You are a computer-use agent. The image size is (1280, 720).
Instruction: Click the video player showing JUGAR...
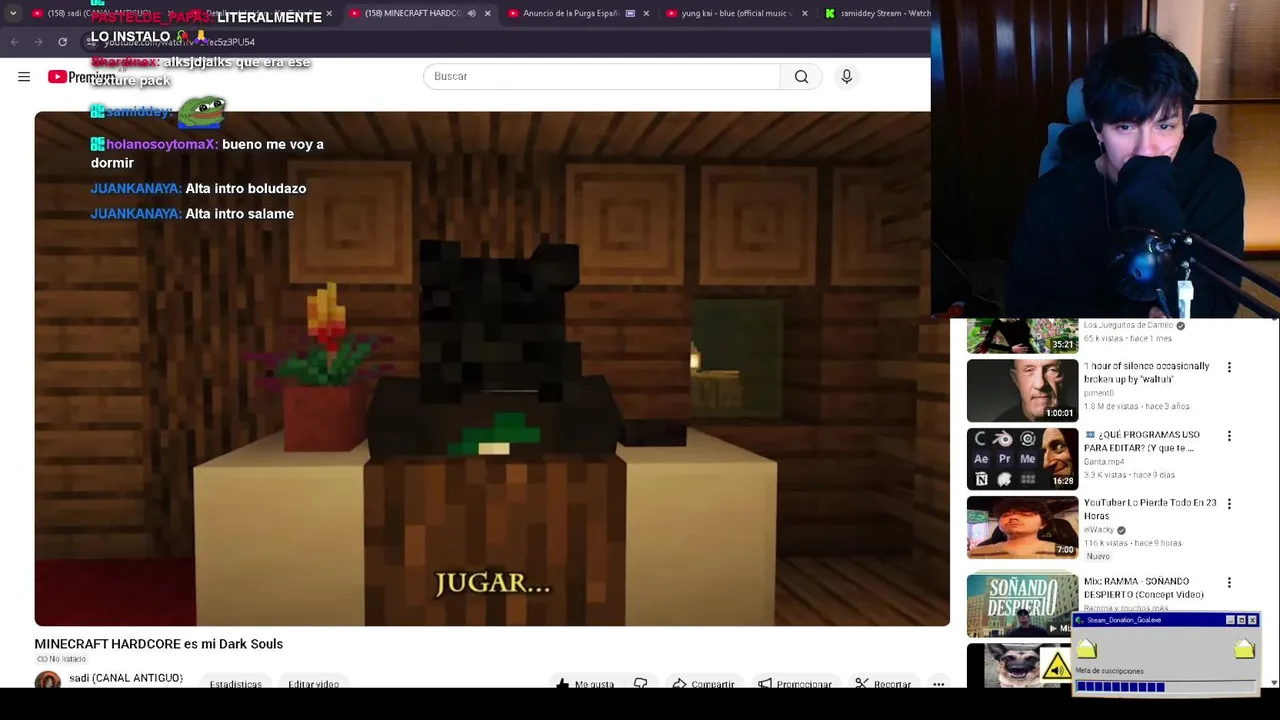pos(492,368)
